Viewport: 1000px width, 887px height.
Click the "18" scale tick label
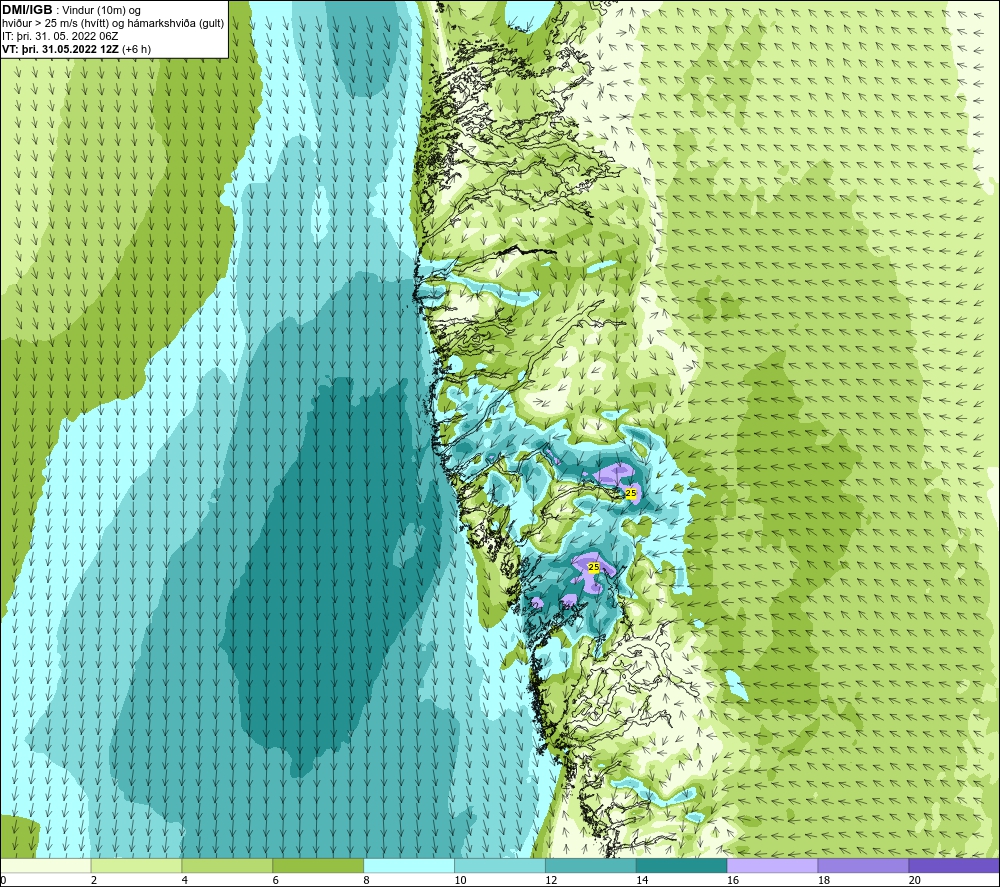point(824,881)
